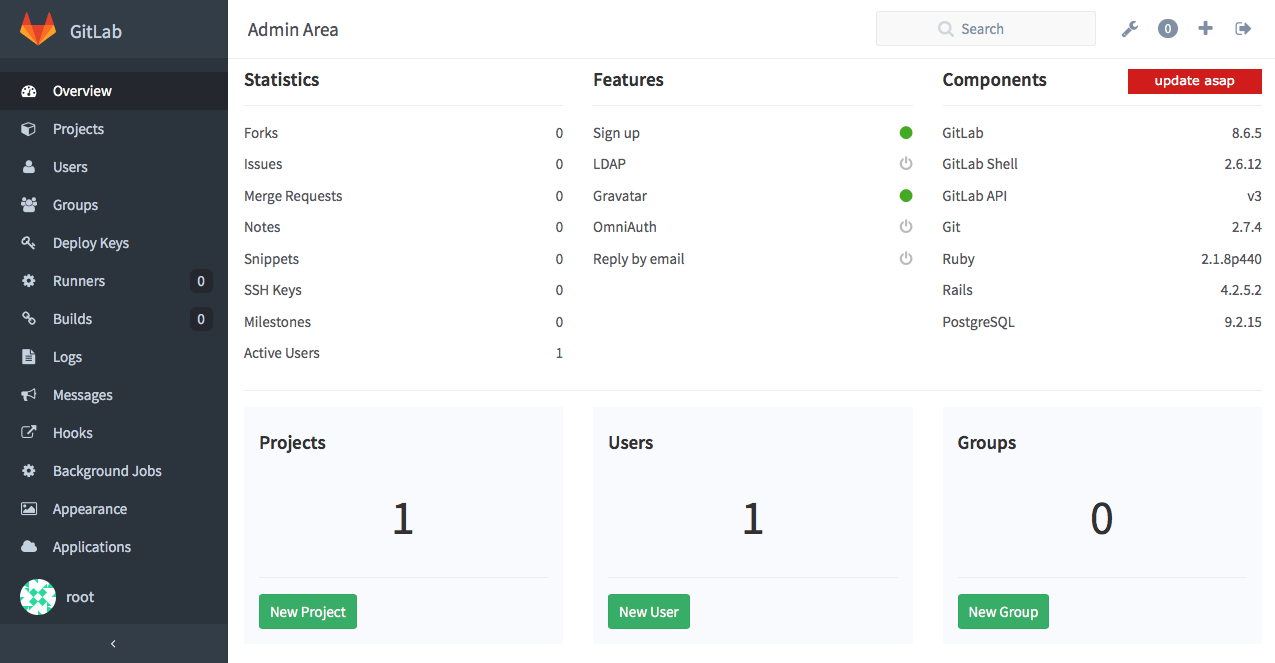Open the Messages section

[x=82, y=394]
